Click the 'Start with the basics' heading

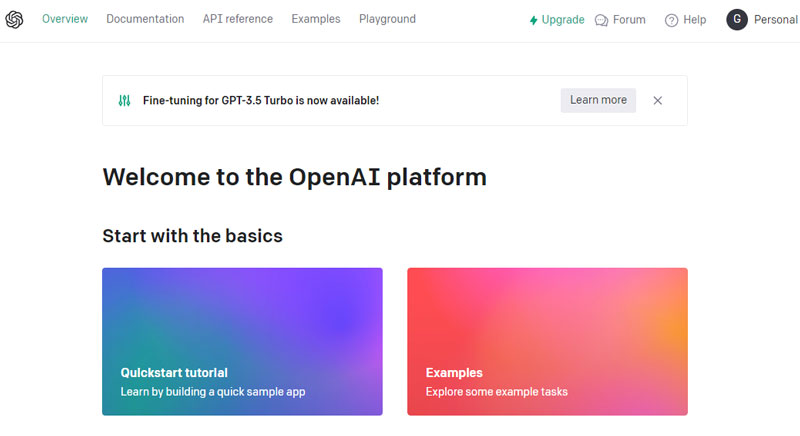(192, 236)
